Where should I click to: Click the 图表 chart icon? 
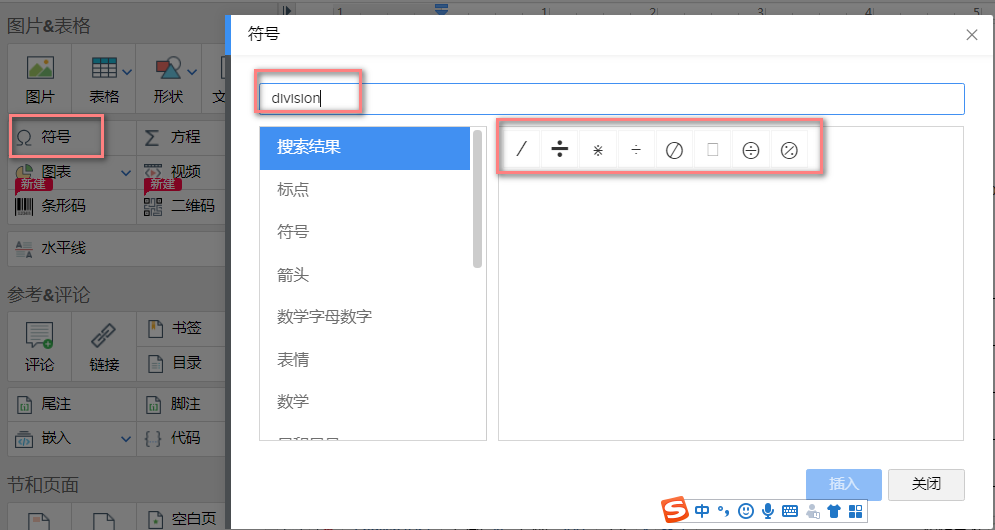click(x=24, y=171)
